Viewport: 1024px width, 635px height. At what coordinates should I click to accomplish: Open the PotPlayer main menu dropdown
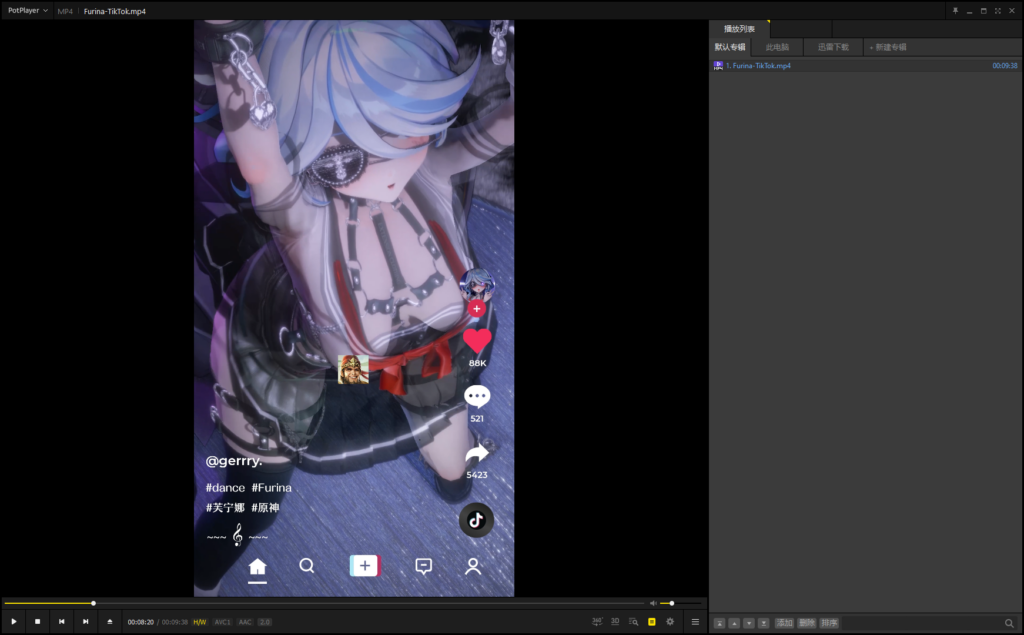(27, 10)
